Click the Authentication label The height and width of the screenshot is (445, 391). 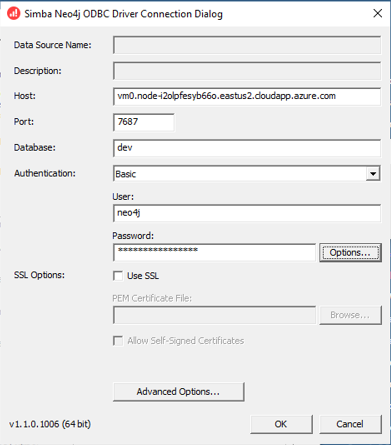point(45,173)
